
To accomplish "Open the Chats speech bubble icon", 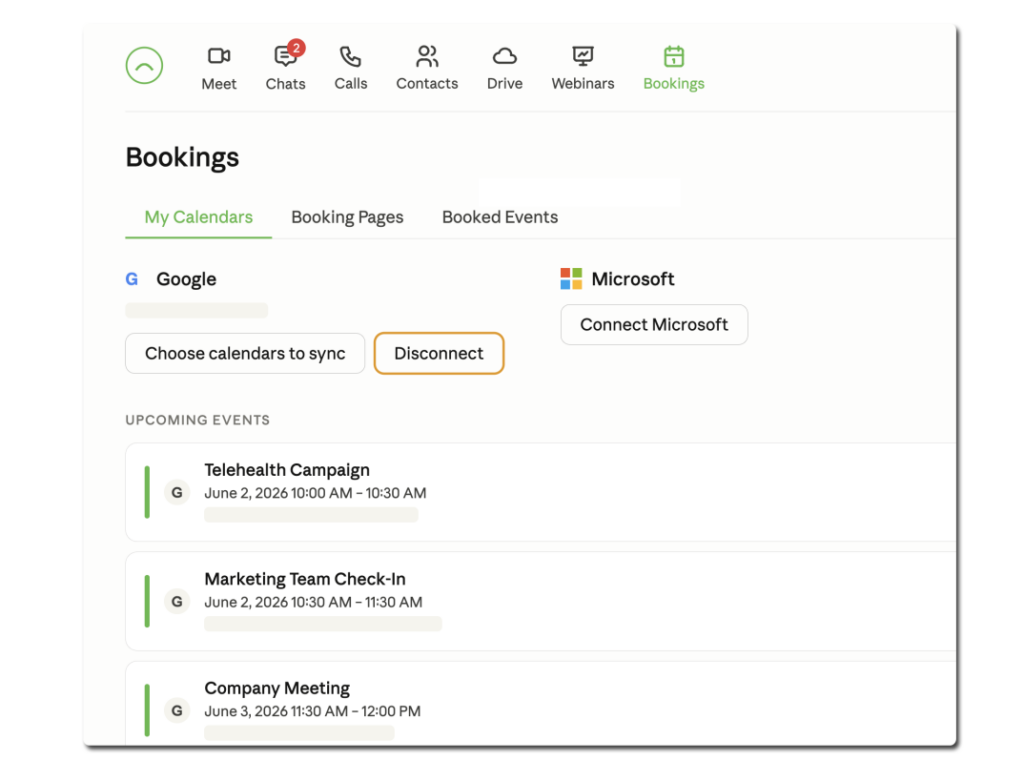I will pyautogui.click(x=285, y=57).
